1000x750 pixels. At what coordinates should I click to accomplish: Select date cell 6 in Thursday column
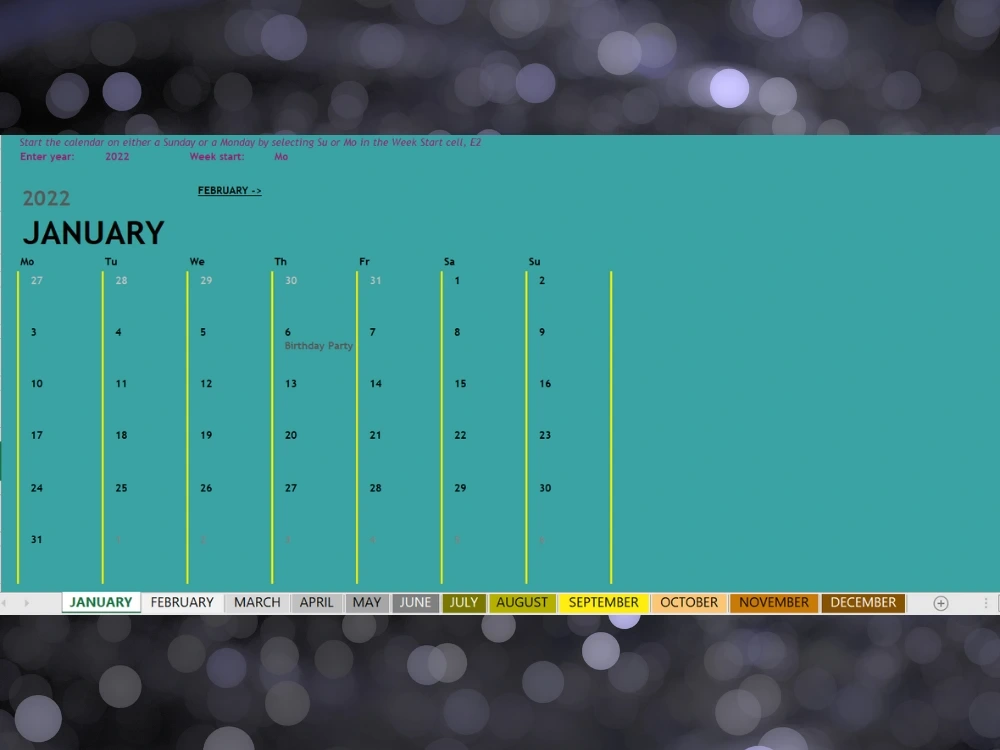click(x=288, y=332)
